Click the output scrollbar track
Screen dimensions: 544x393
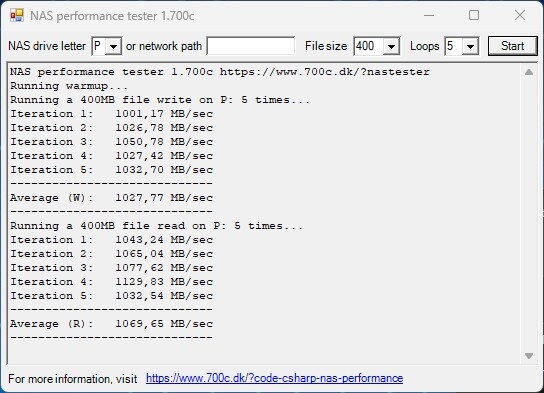[x=529, y=214]
